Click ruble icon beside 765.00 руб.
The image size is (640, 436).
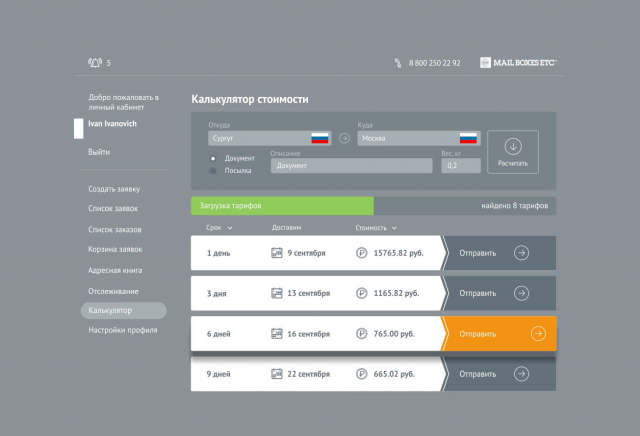[362, 334]
